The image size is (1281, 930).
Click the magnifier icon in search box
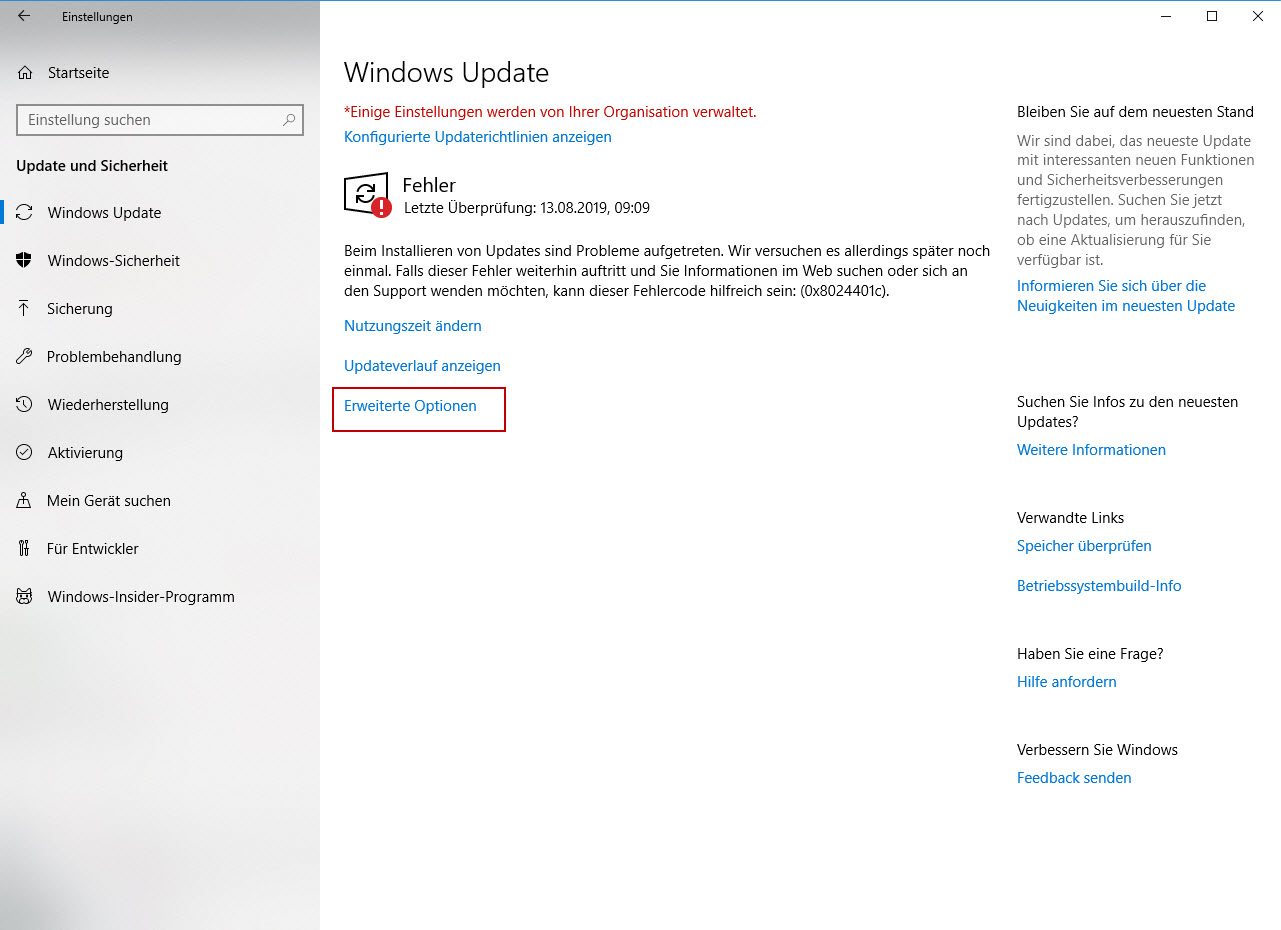coord(289,120)
